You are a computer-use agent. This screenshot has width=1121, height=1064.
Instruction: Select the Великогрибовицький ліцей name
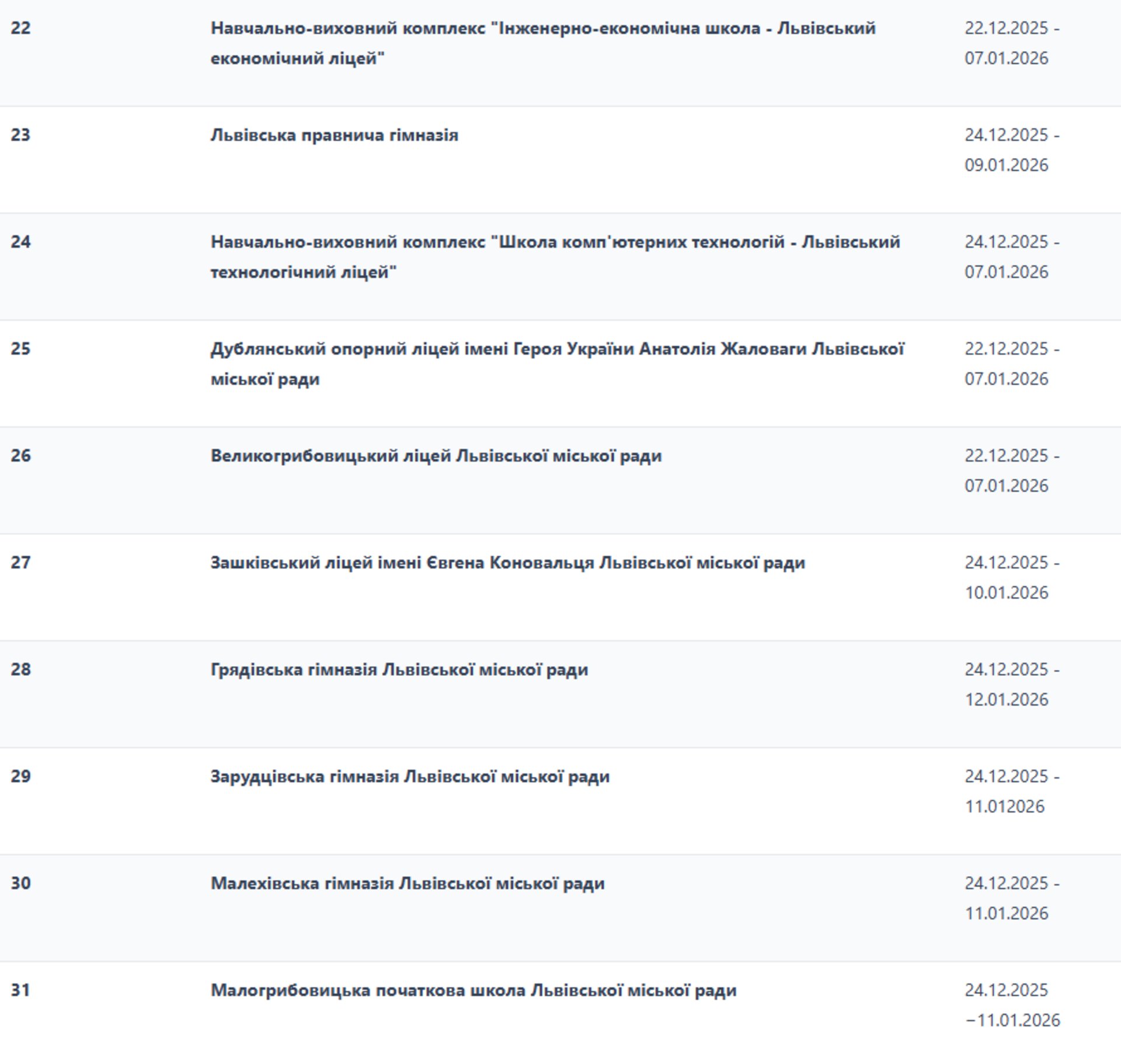coord(436,456)
